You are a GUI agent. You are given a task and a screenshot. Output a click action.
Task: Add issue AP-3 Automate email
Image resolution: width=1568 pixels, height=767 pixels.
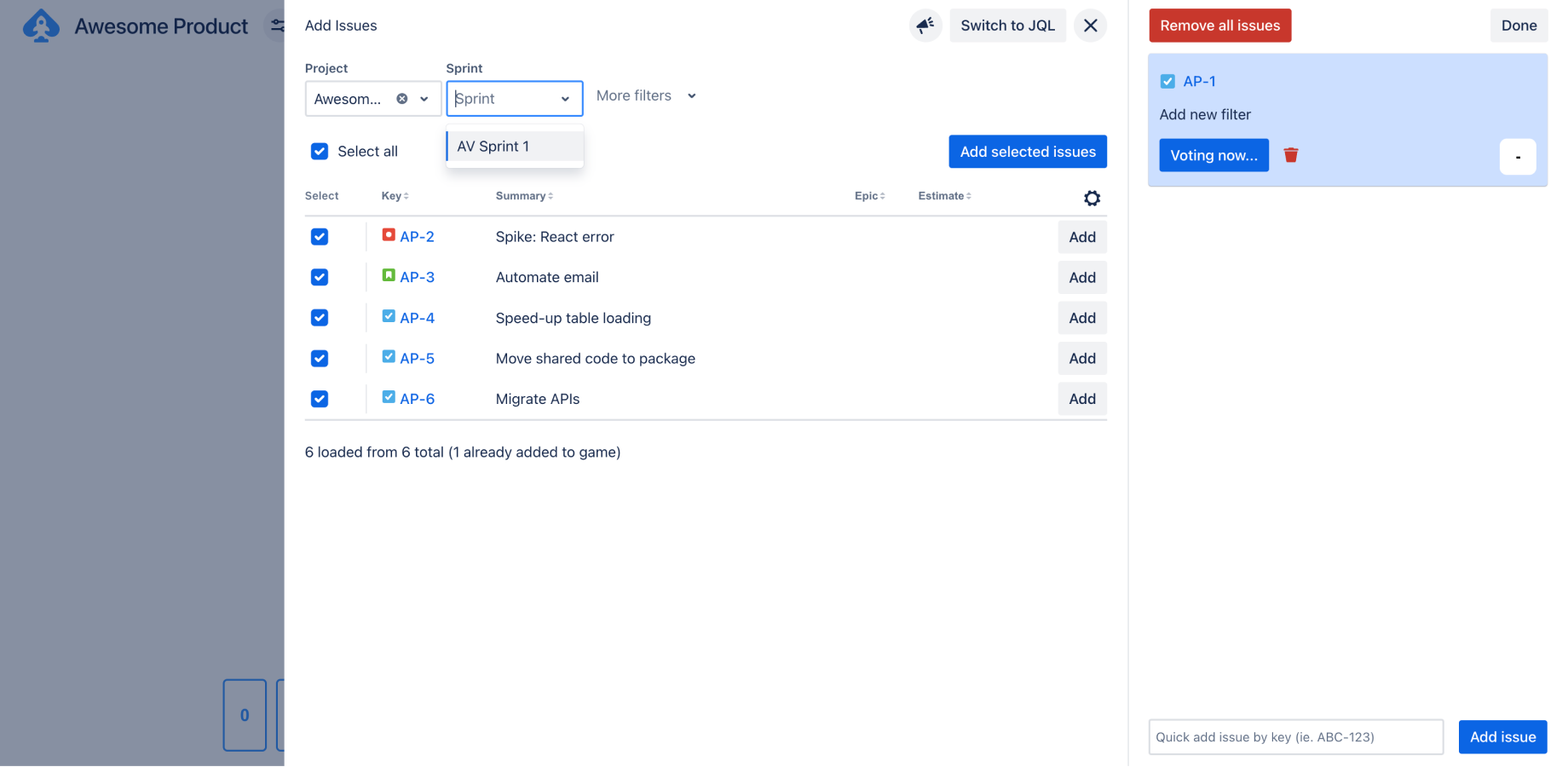tap(1082, 277)
